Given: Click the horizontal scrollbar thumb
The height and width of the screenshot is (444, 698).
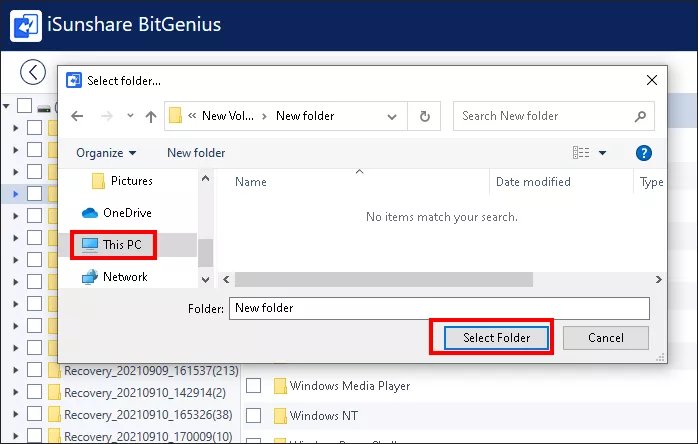Looking at the screenshot, I should coord(384,279).
